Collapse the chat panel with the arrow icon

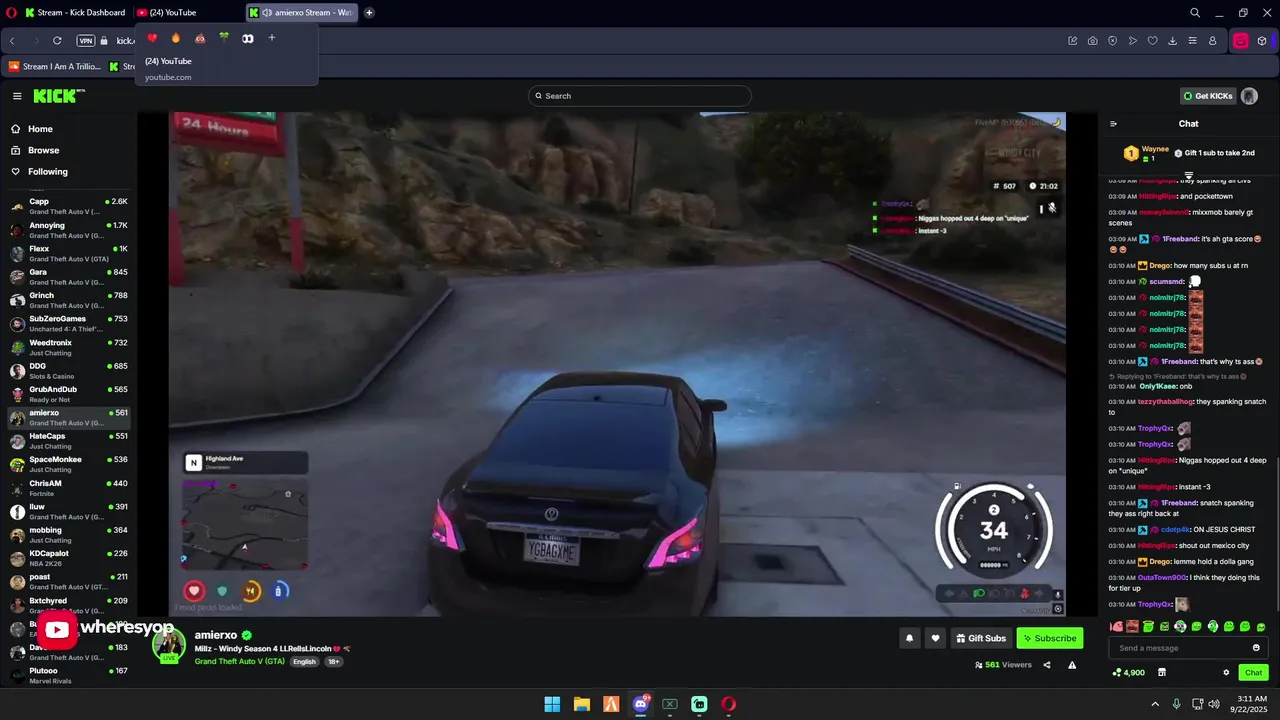click(x=1113, y=124)
